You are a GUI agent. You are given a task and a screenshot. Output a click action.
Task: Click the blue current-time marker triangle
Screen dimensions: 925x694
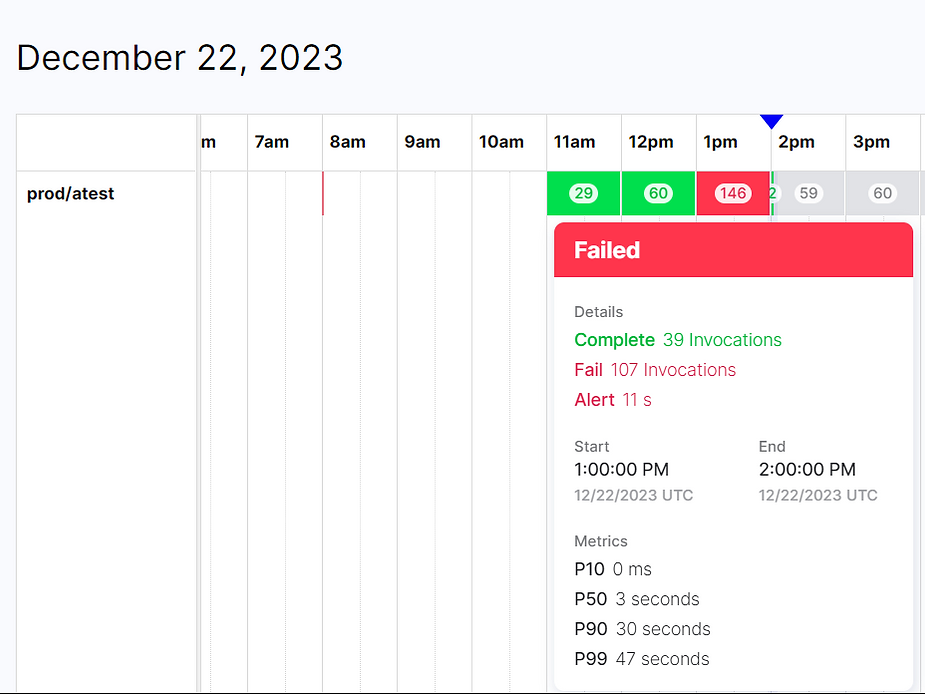(x=771, y=122)
